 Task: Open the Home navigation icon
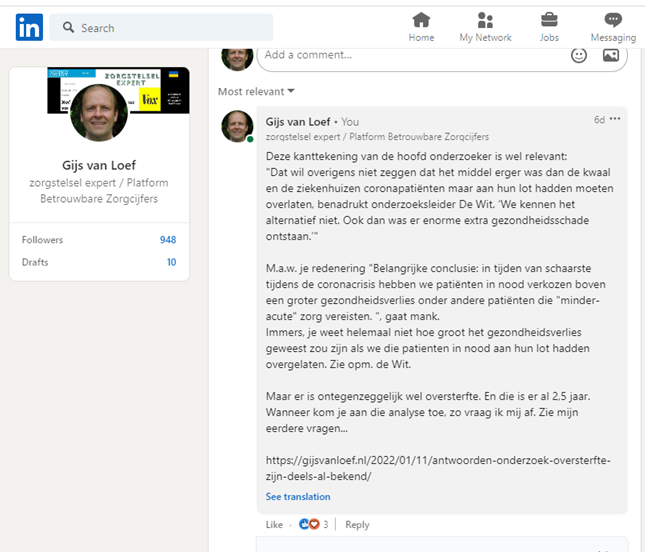click(421, 20)
